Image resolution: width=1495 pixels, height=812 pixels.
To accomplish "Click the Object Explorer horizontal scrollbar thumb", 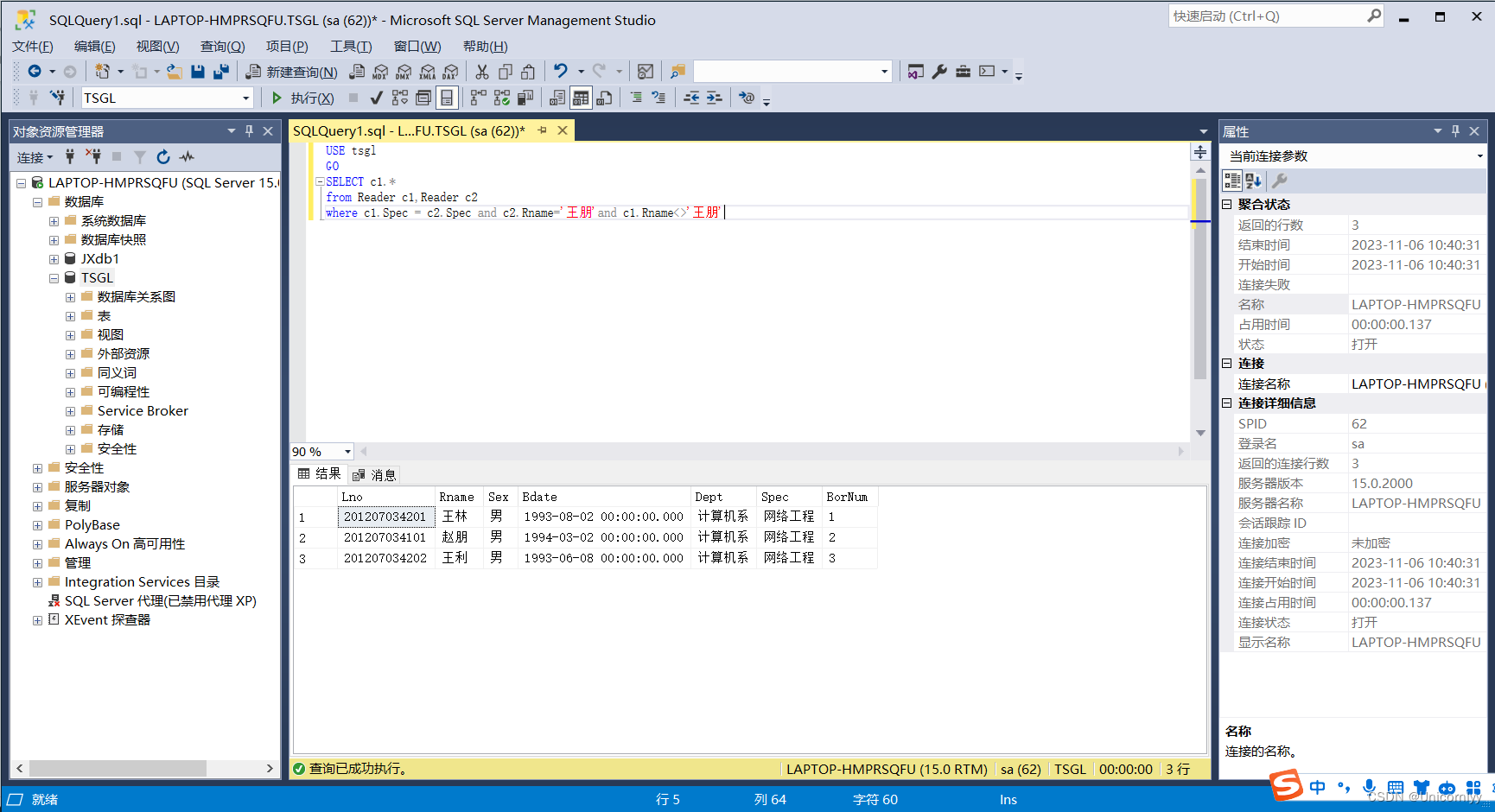I will click(118, 768).
